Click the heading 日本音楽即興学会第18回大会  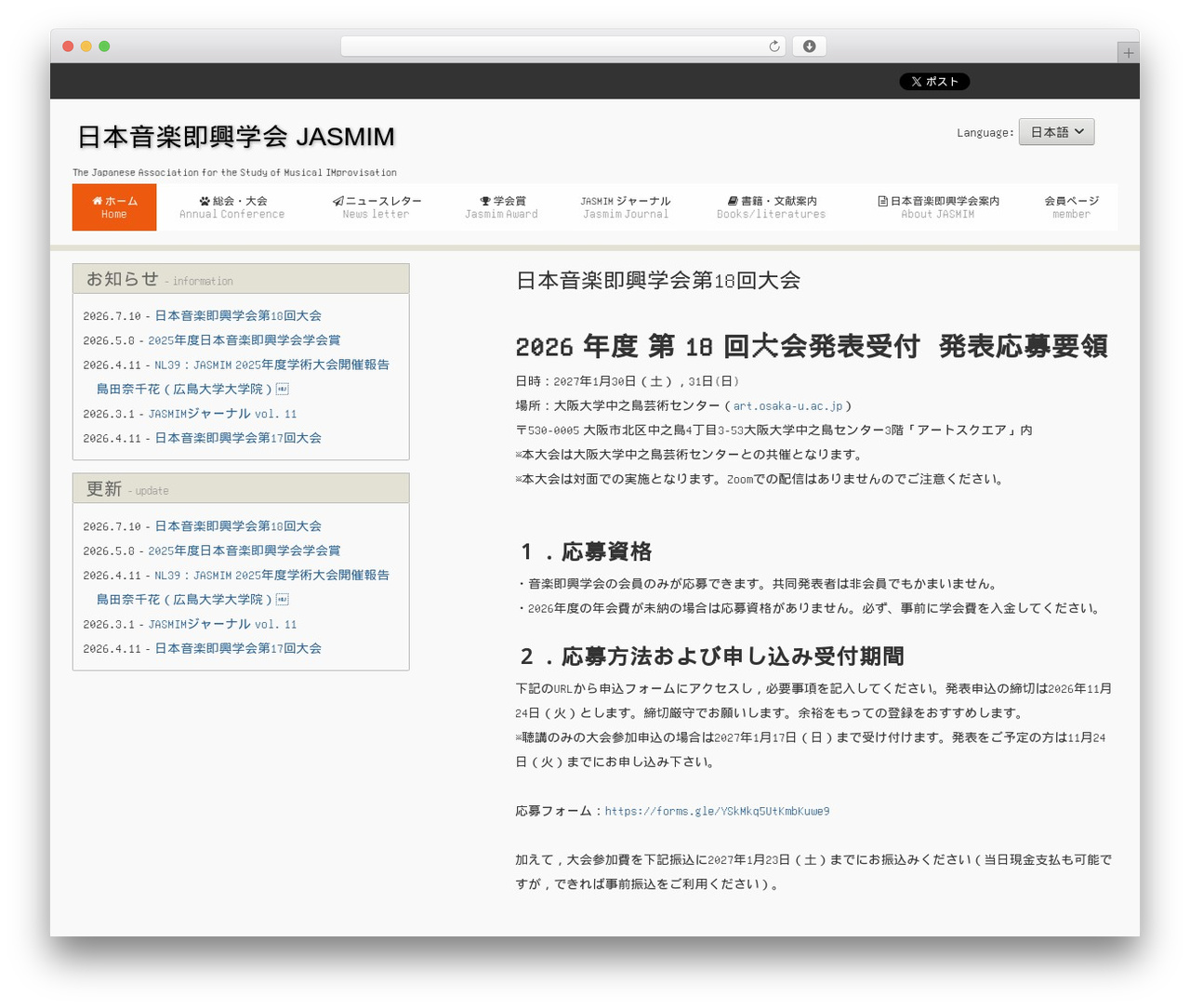click(x=658, y=281)
